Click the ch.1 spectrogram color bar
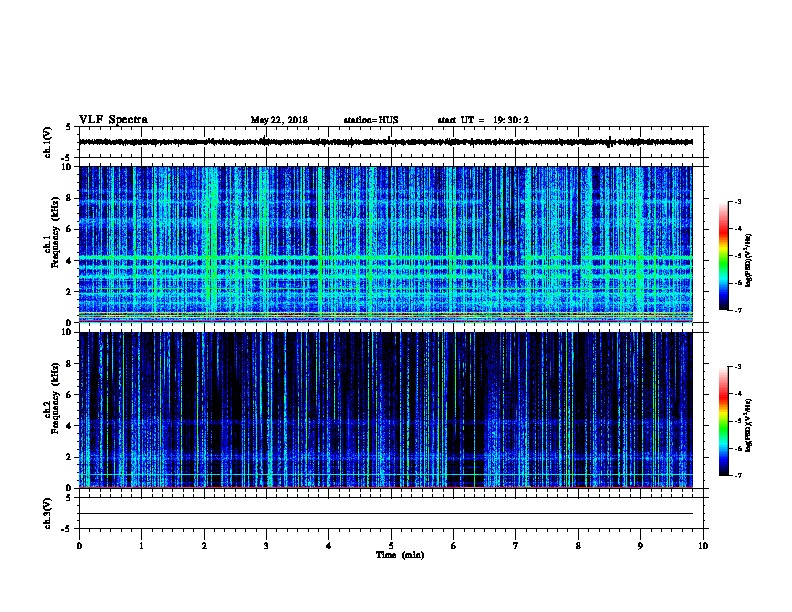This screenshot has height=612, width=792. 723,256
